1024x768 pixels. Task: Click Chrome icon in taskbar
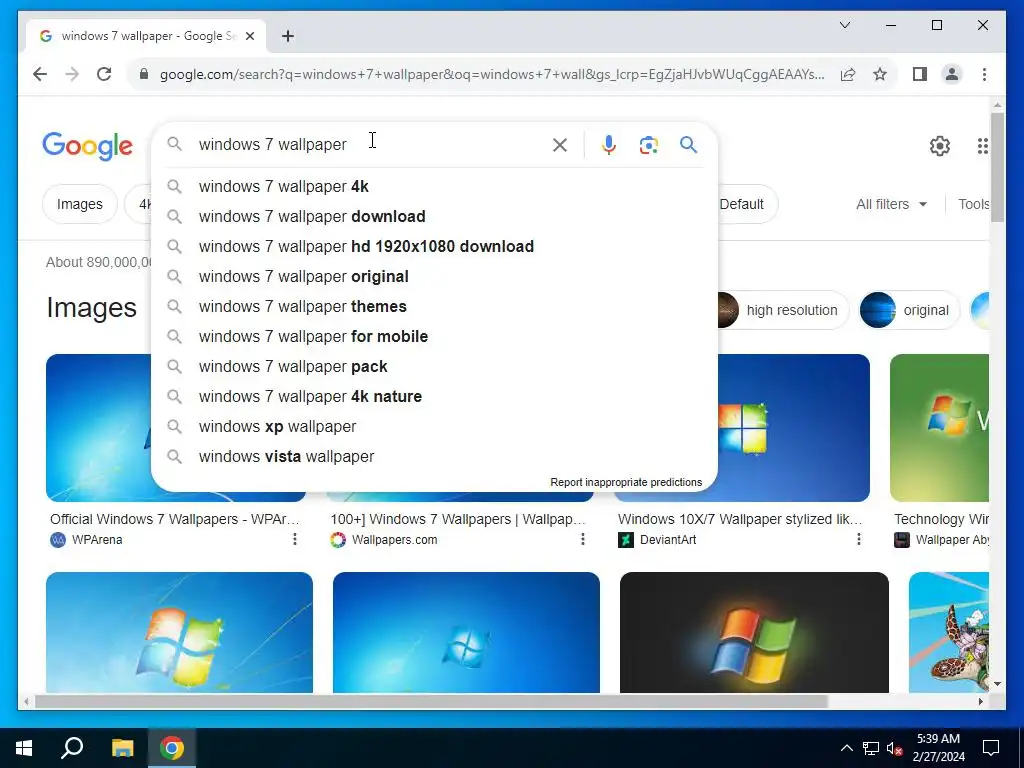click(172, 748)
